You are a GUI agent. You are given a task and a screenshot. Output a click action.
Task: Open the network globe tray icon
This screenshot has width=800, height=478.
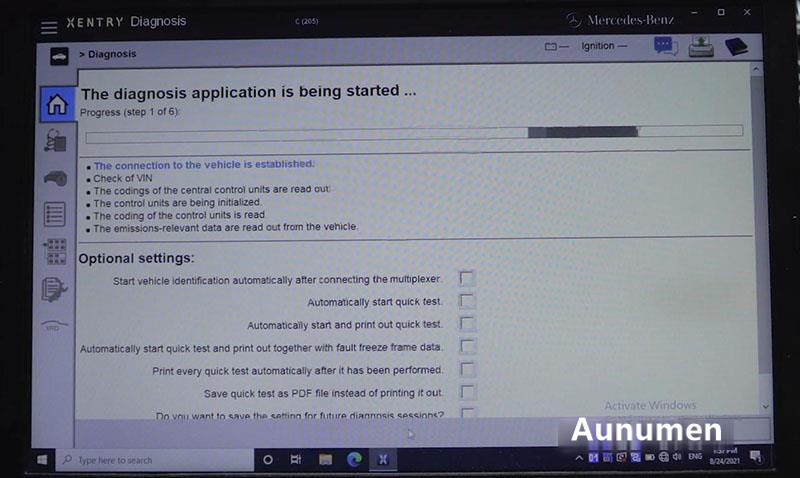(x=663, y=457)
